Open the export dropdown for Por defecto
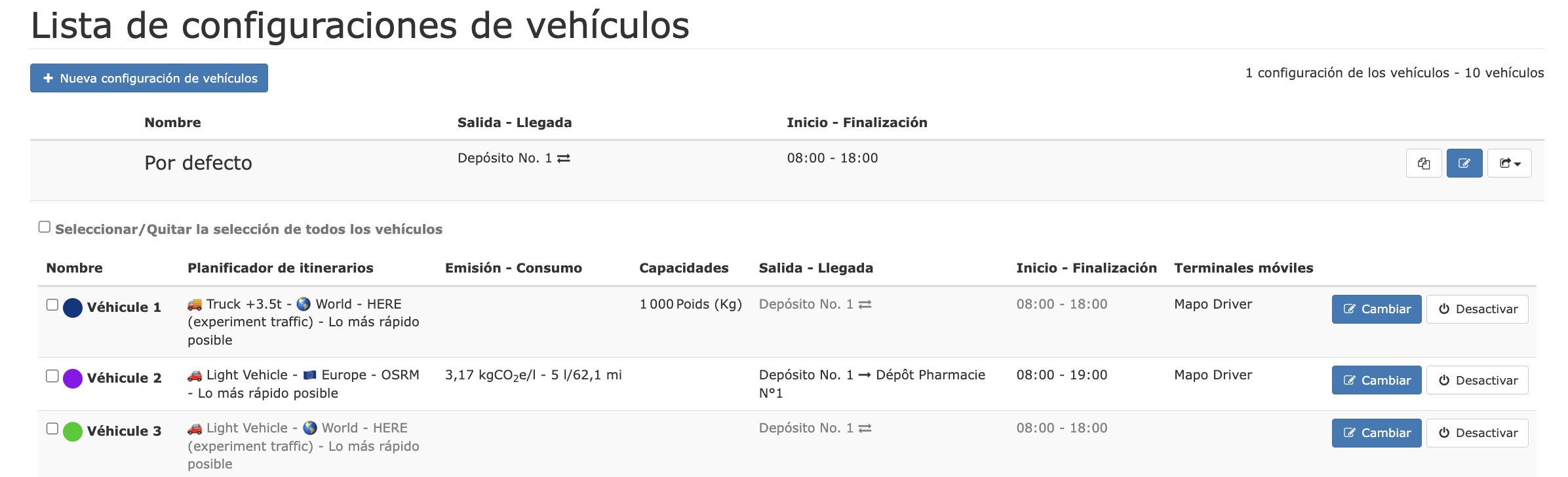The height and width of the screenshot is (477, 1568). pos(1510,163)
